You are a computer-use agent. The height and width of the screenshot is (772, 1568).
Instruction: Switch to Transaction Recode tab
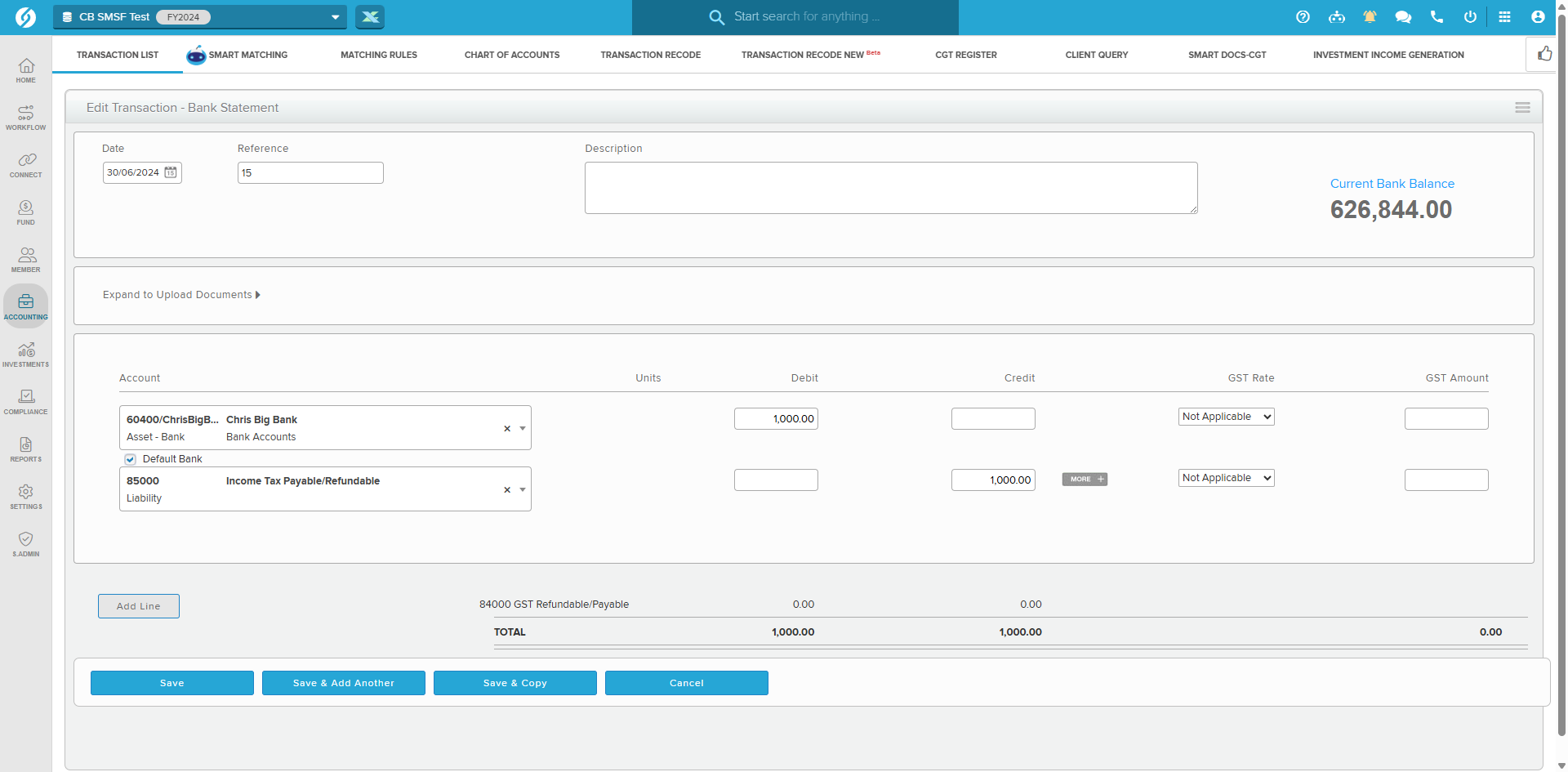pyautogui.click(x=651, y=55)
